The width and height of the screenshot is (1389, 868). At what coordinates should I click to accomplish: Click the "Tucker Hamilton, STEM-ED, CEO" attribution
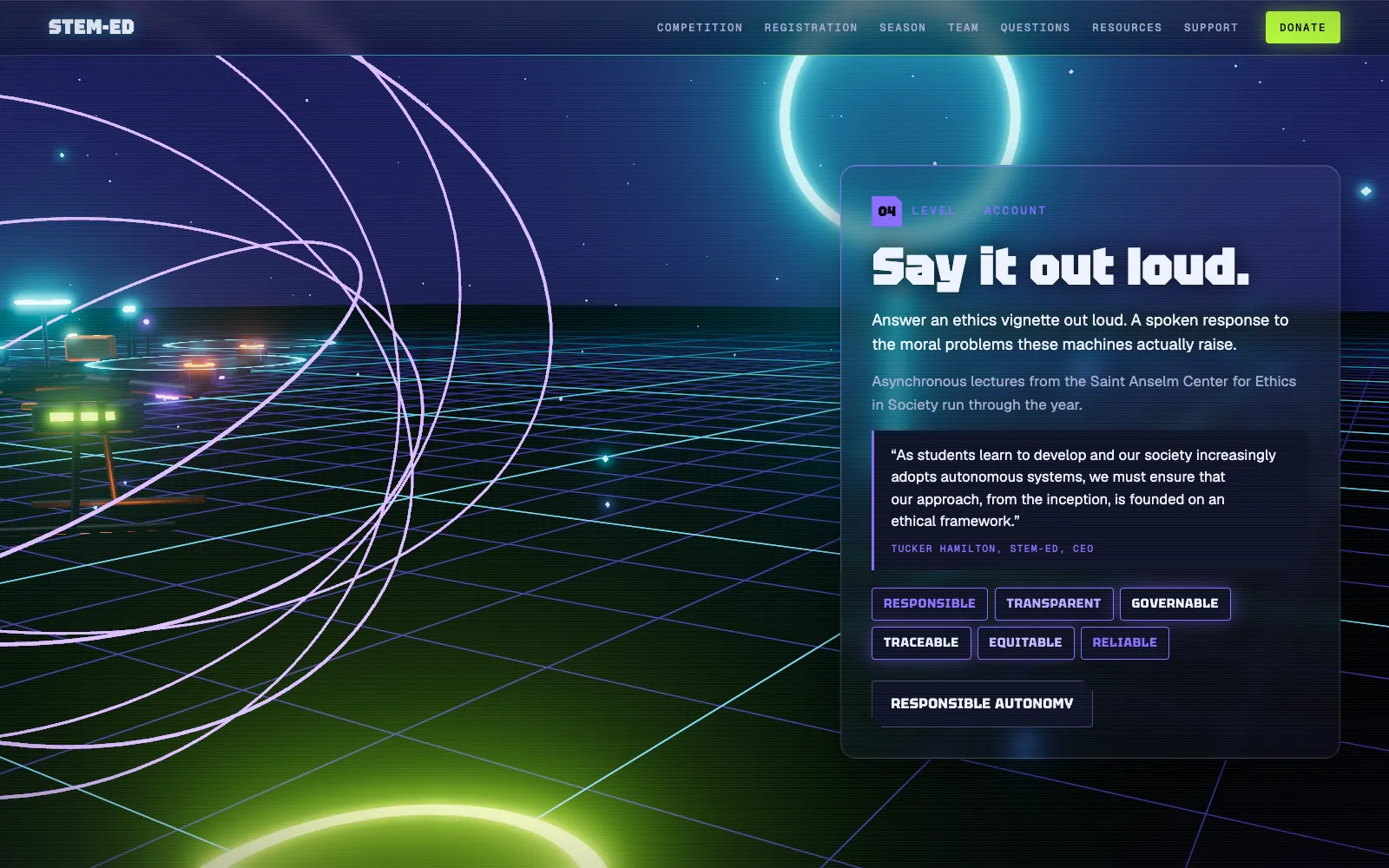coord(992,549)
